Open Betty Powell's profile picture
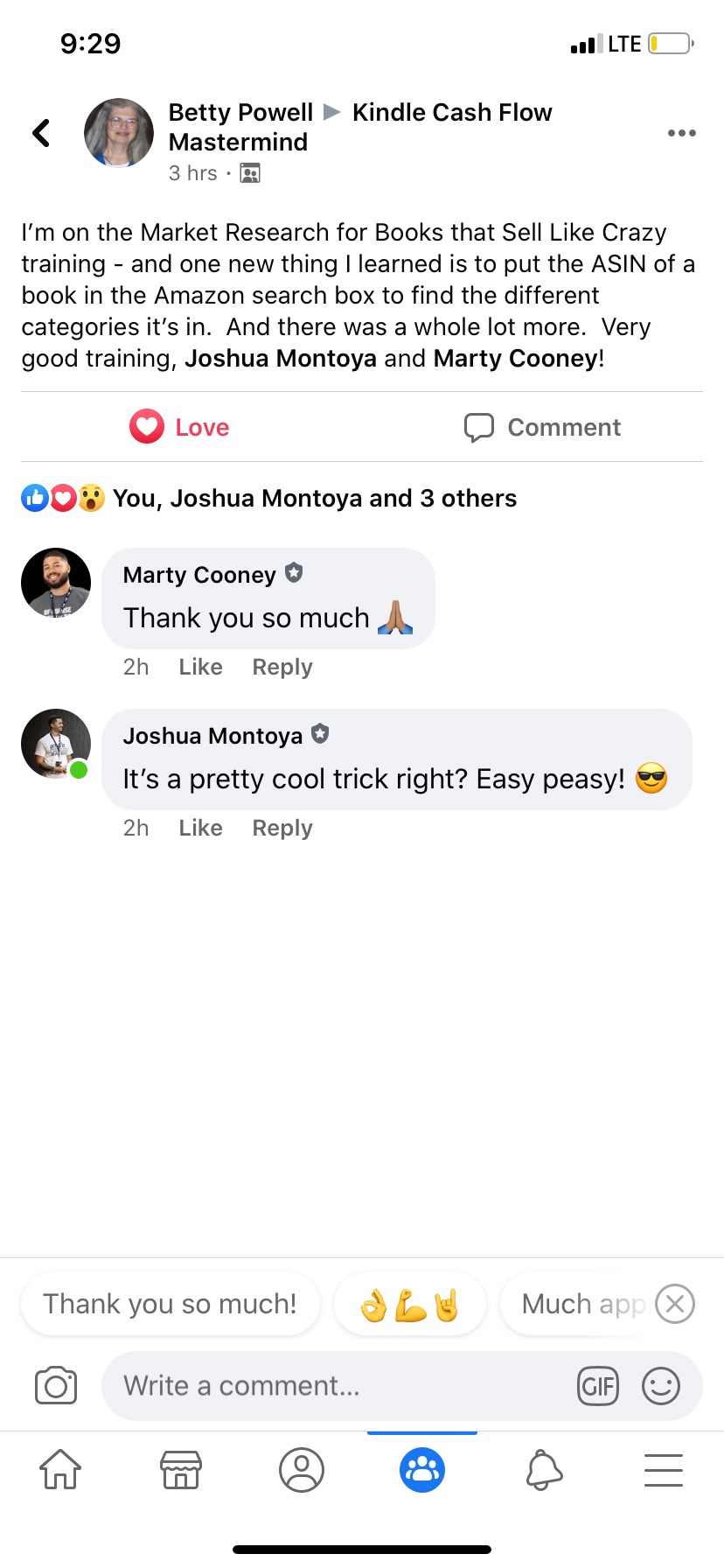The image size is (724, 1568). 119,133
